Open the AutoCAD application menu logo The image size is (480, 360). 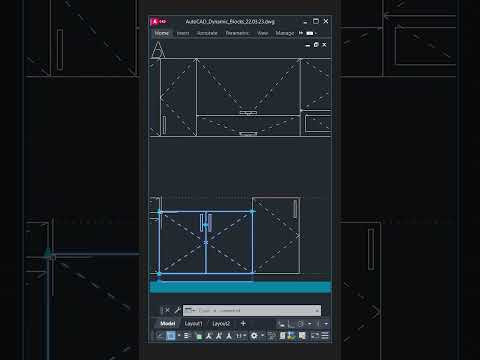(159, 22)
